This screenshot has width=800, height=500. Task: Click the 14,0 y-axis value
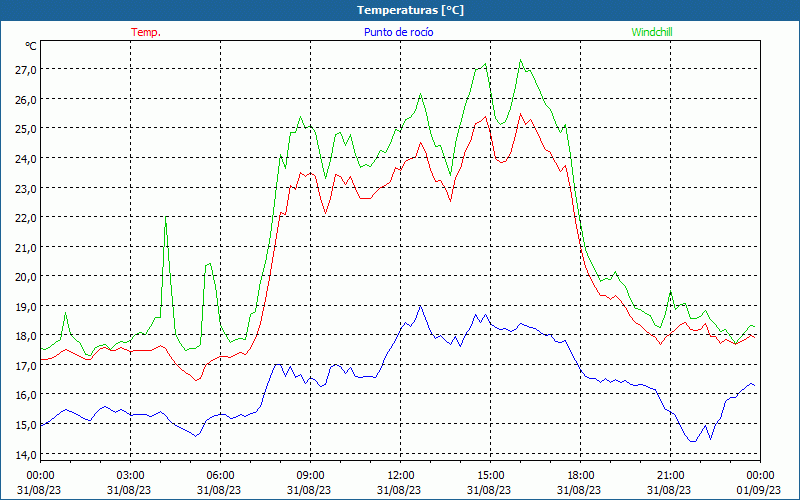26,455
